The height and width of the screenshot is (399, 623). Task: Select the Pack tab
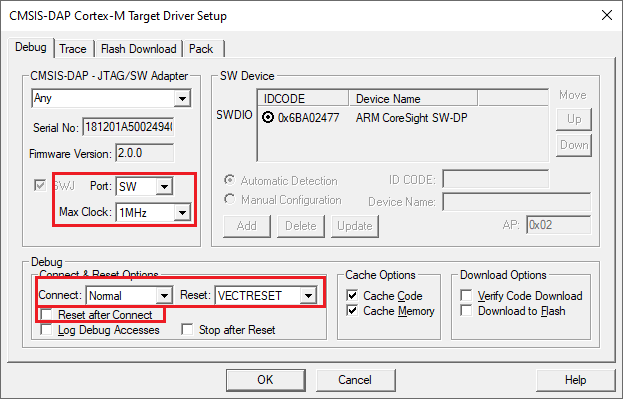(x=201, y=49)
